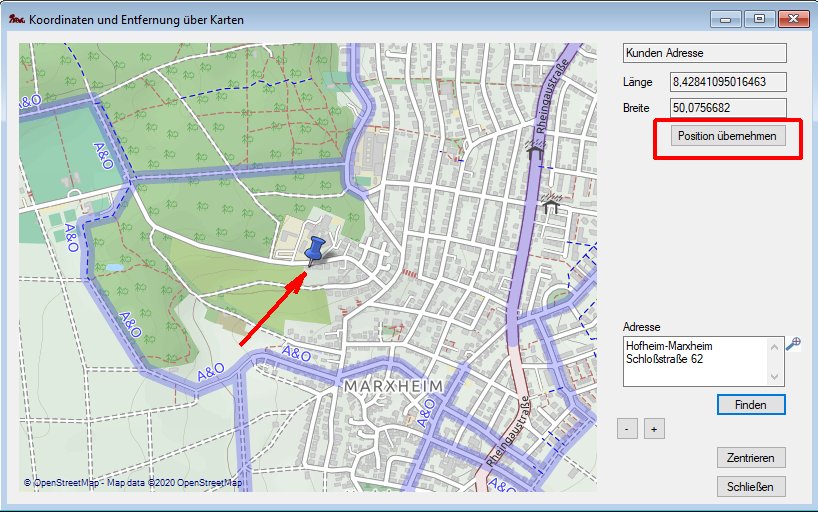Maximize the Koordinaten und Entfernung window

click(759, 18)
